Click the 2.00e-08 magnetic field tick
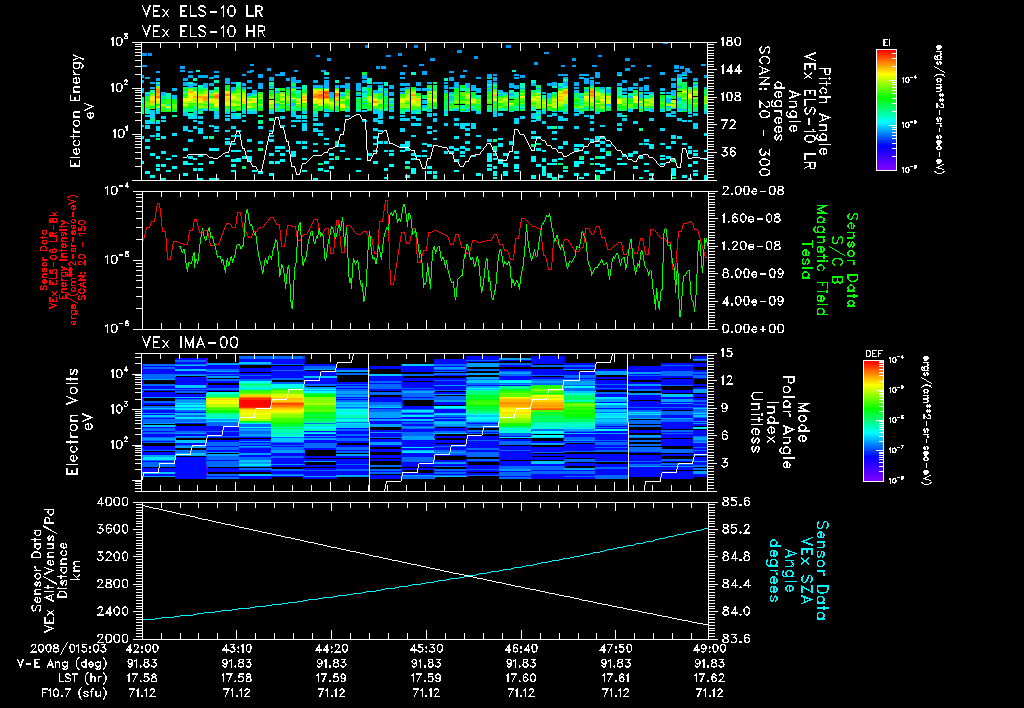This screenshot has height=708, width=1024. click(752, 191)
